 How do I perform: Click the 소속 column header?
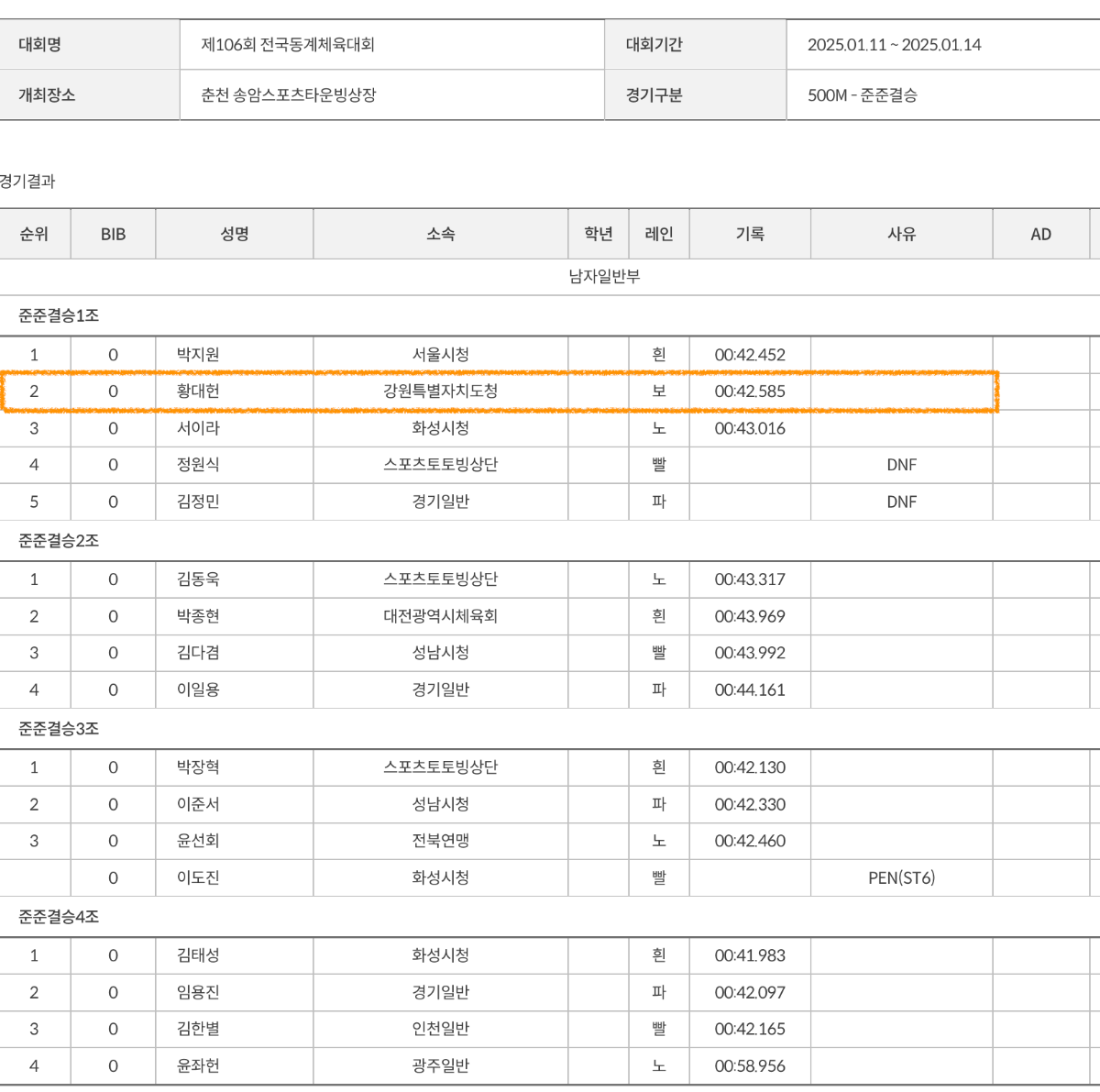tap(440, 234)
